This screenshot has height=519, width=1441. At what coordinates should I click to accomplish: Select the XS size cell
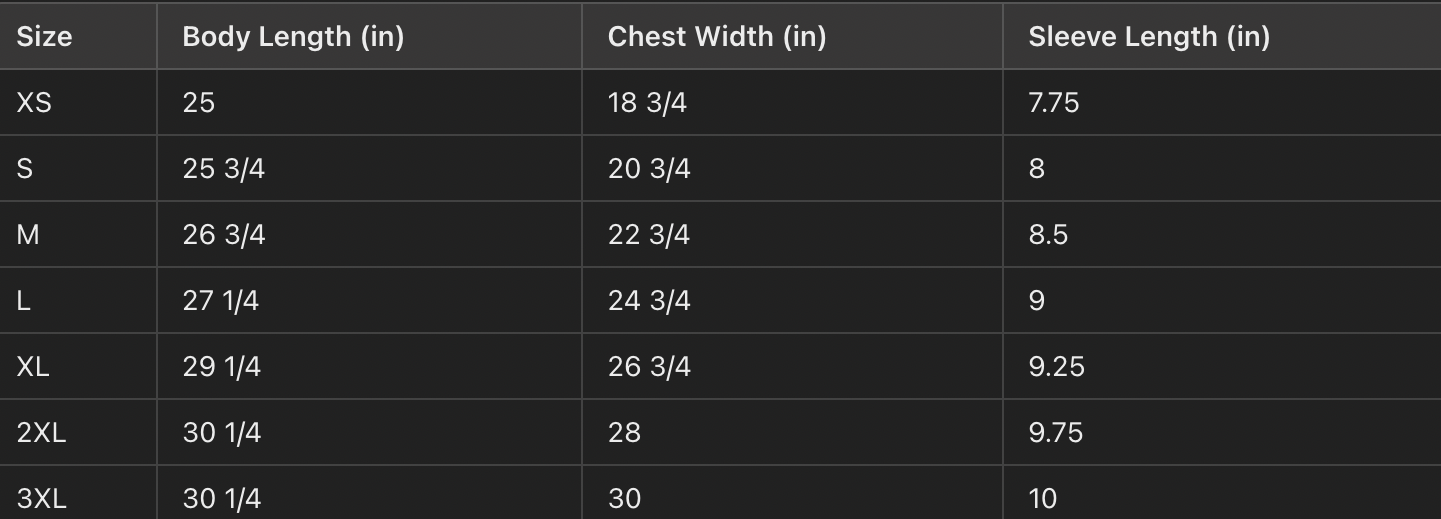(x=34, y=102)
